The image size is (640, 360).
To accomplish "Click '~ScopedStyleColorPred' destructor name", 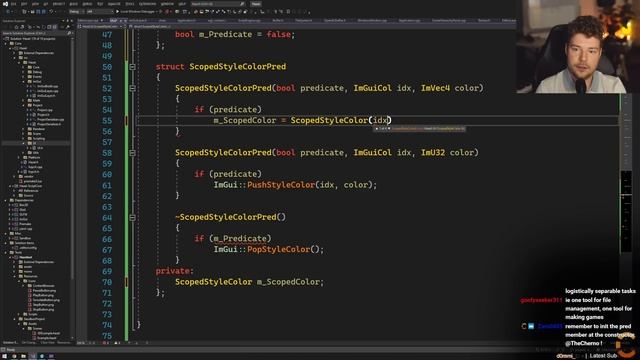I will (226, 217).
